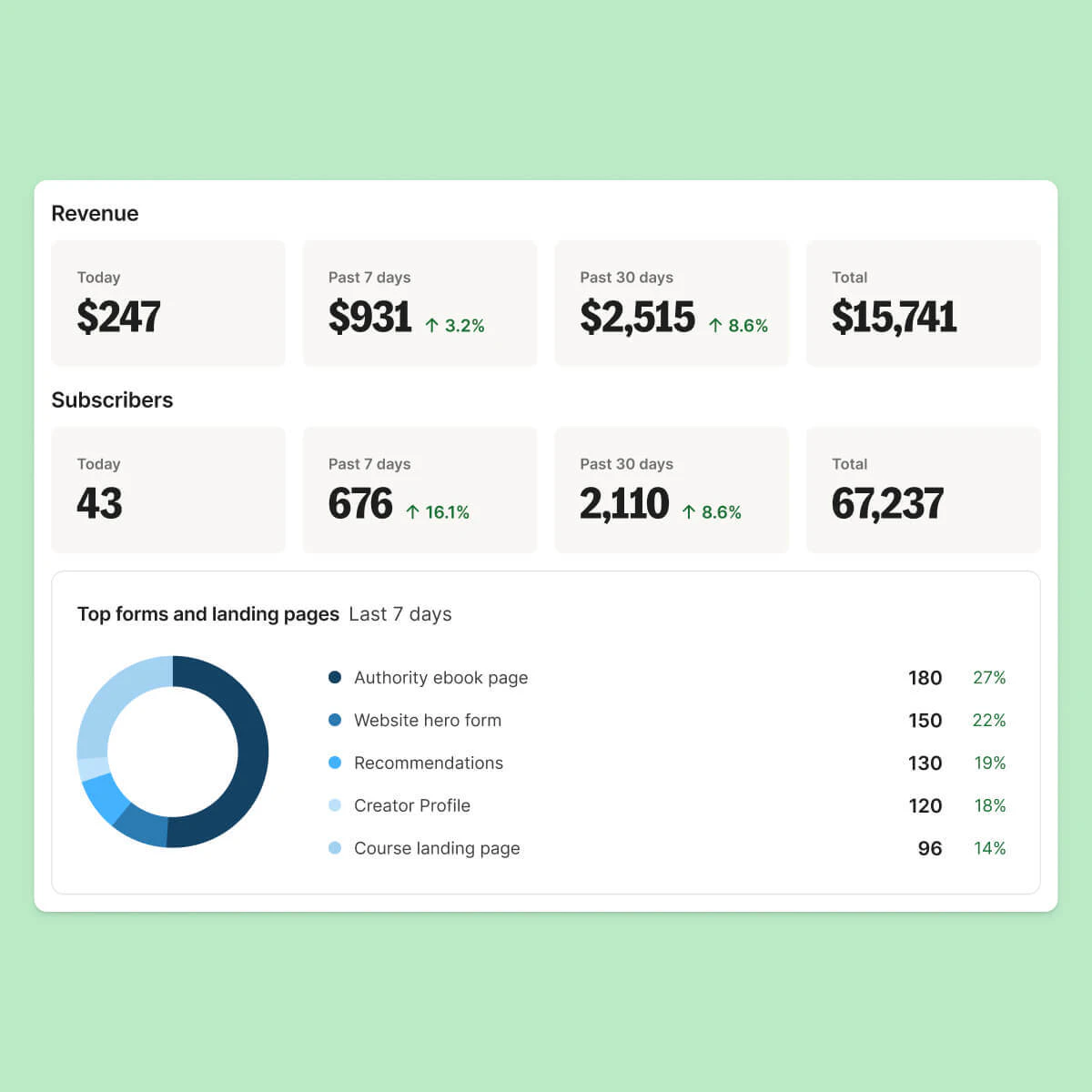Toggle the Recommendations series visibility
The height and width of the screenshot is (1092, 1092).
[428, 763]
